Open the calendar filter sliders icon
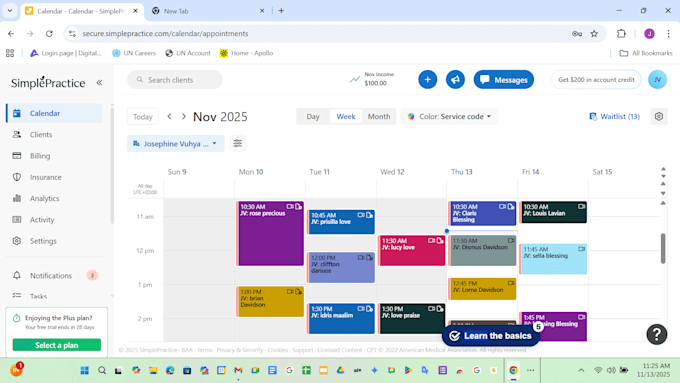Screen dimensions: 680x383 coord(237,143)
